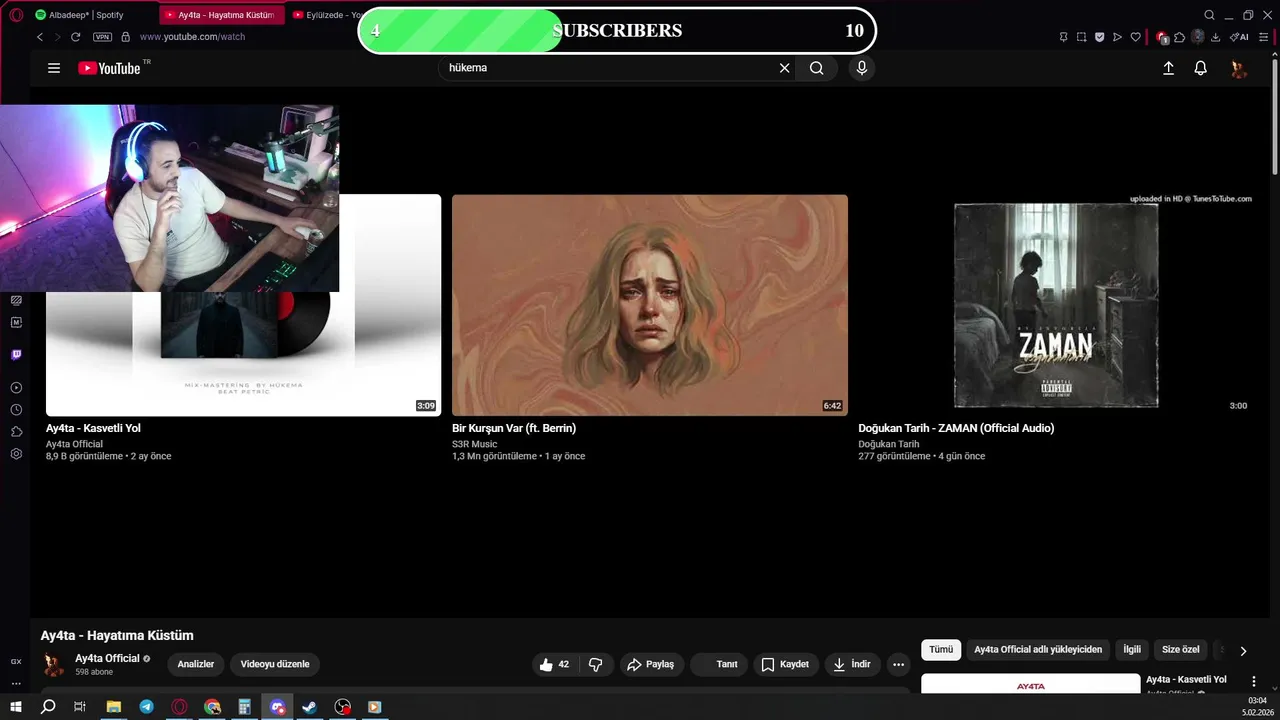Open YouTube notifications bell
The width and height of the screenshot is (1280, 720).
pyautogui.click(x=1201, y=68)
